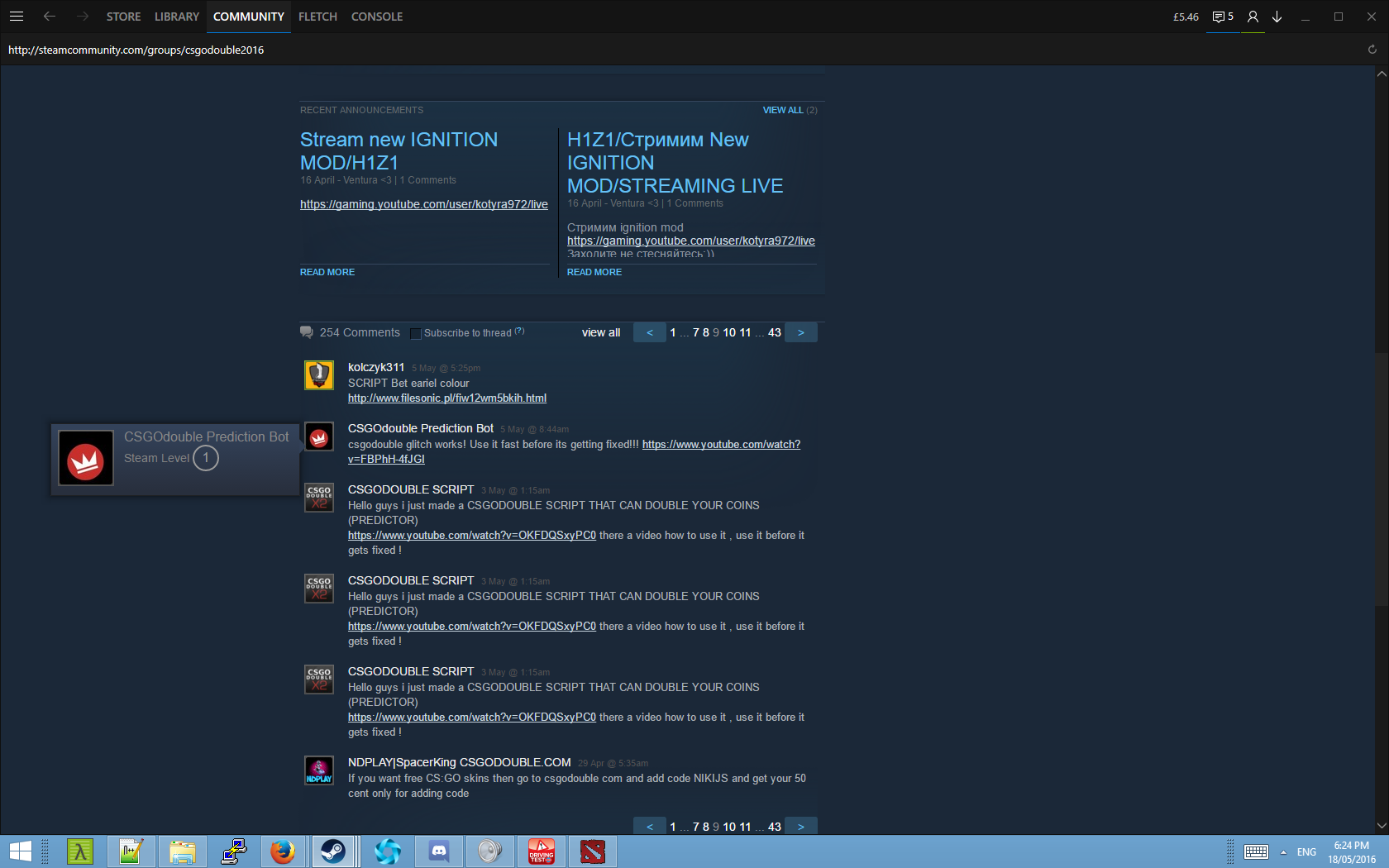Open Dota 2 taskbar icon

tap(592, 851)
